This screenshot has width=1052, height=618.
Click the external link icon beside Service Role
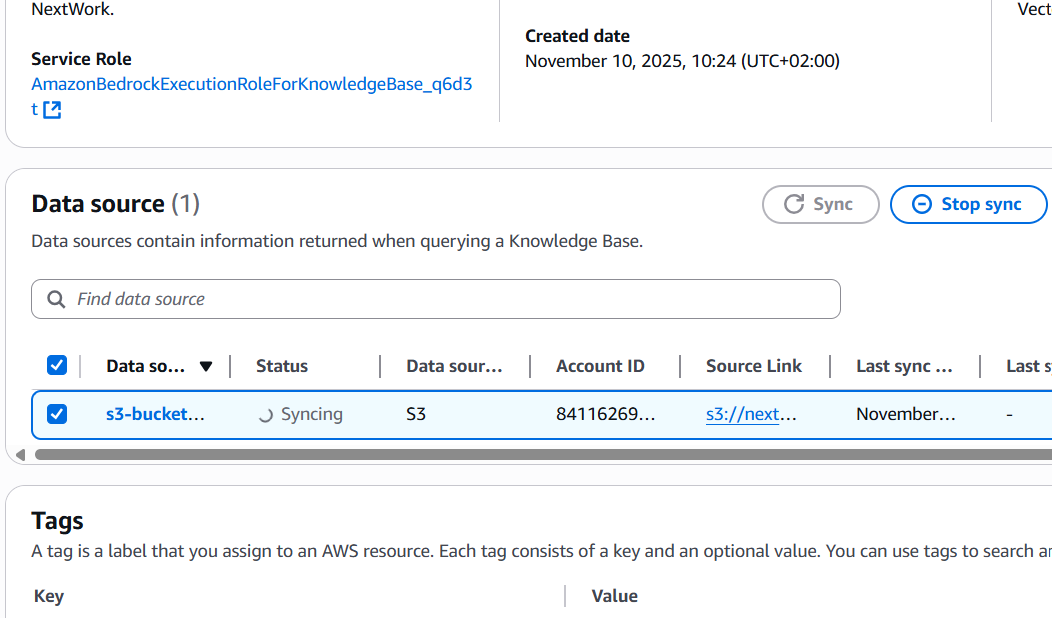click(52, 110)
